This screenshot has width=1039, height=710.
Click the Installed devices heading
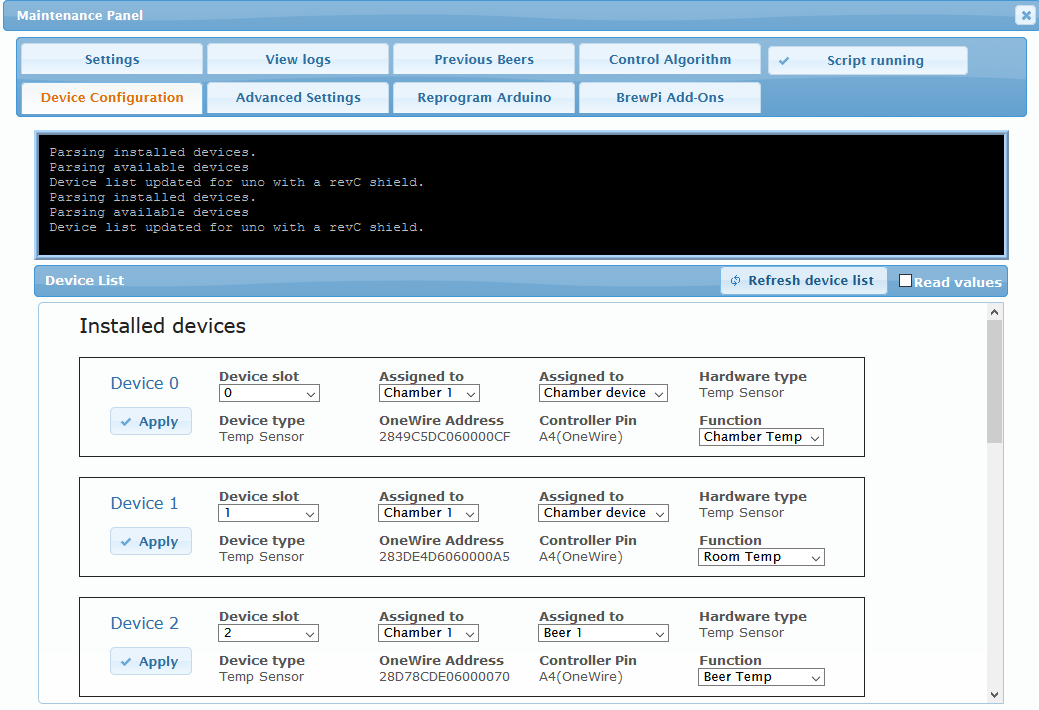tap(162, 326)
